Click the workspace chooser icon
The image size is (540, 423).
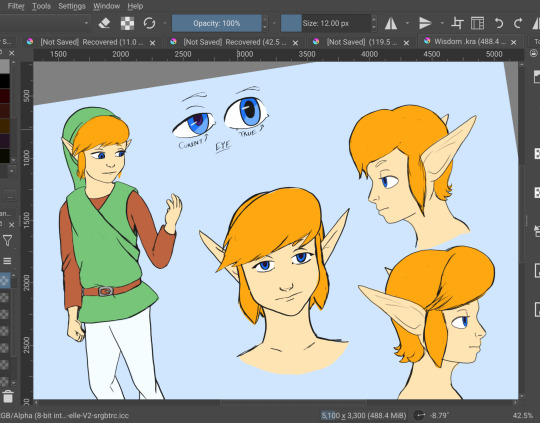coord(477,23)
